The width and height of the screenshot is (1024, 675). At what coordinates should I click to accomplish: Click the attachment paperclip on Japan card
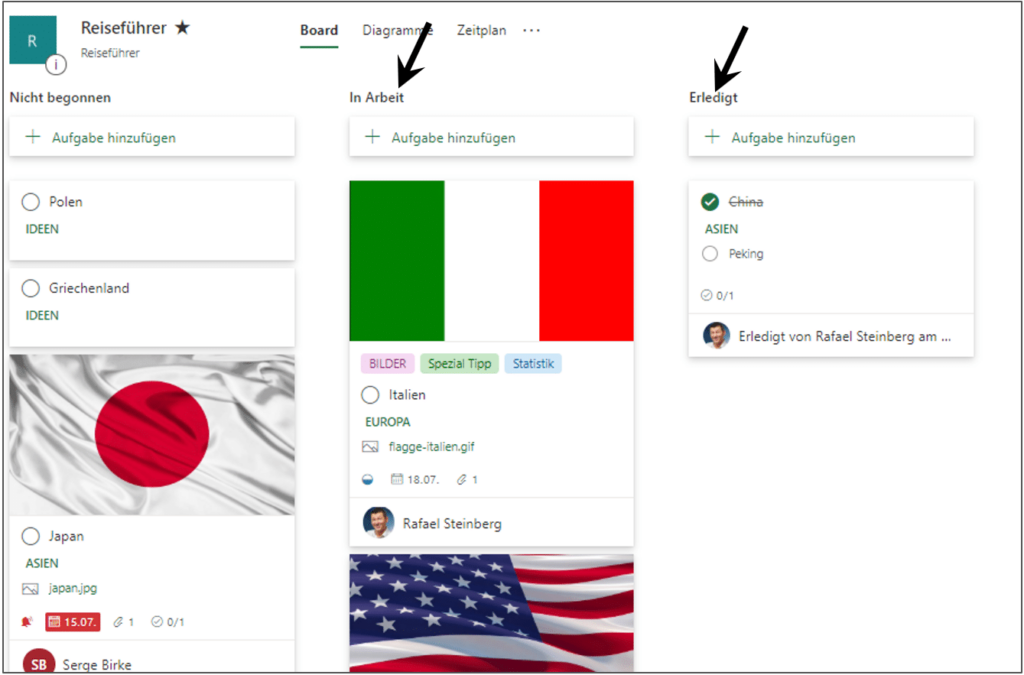click(x=118, y=622)
